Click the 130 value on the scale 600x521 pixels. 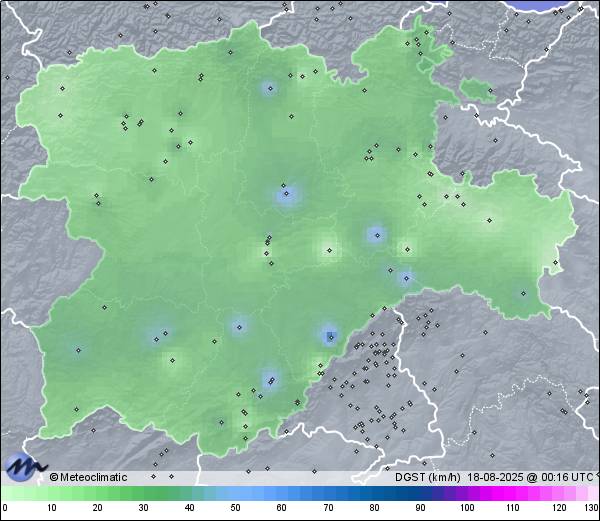[592, 508]
